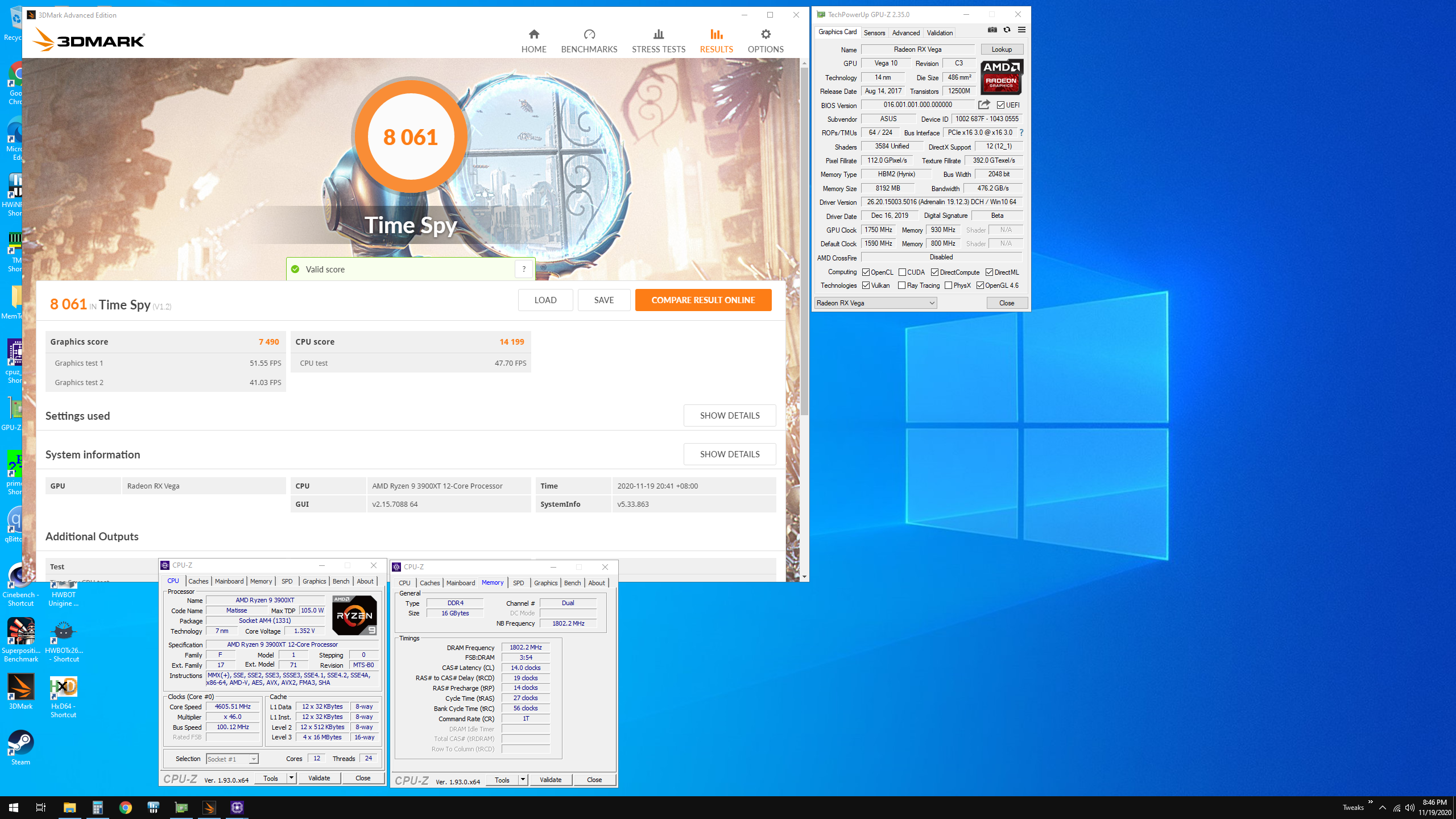Open the volume control in system tray
The height and width of the screenshot is (819, 1456).
click(1410, 808)
